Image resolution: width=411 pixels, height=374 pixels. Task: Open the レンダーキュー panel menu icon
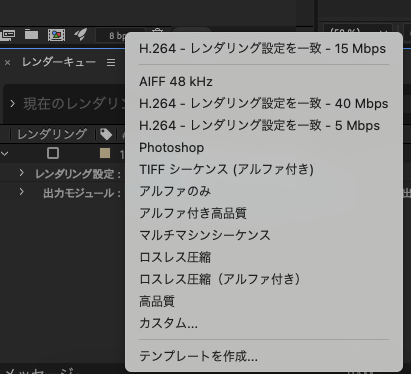(x=111, y=62)
